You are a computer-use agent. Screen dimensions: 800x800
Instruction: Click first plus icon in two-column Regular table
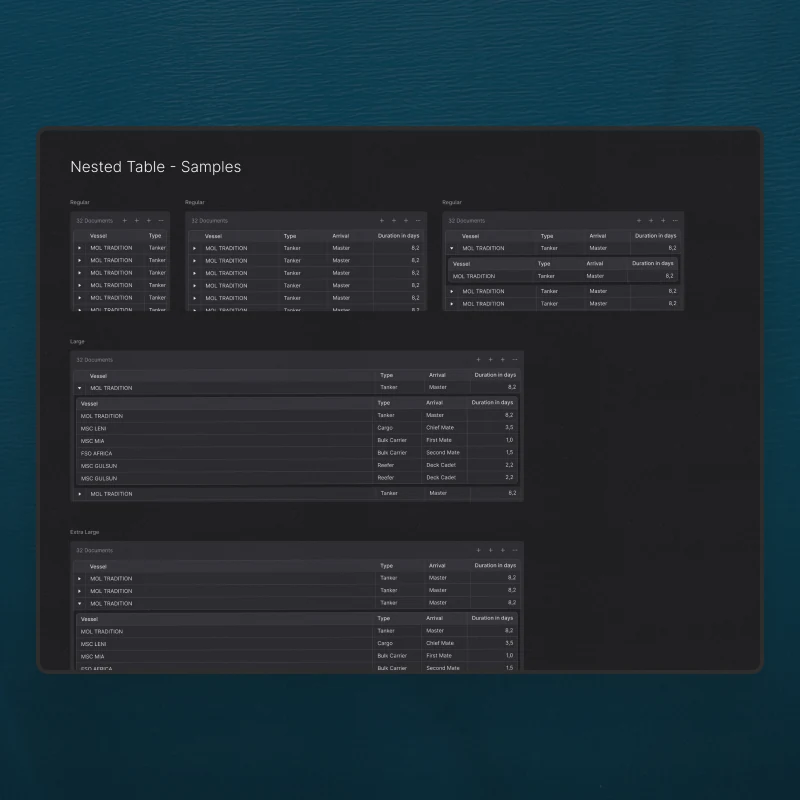click(124, 220)
